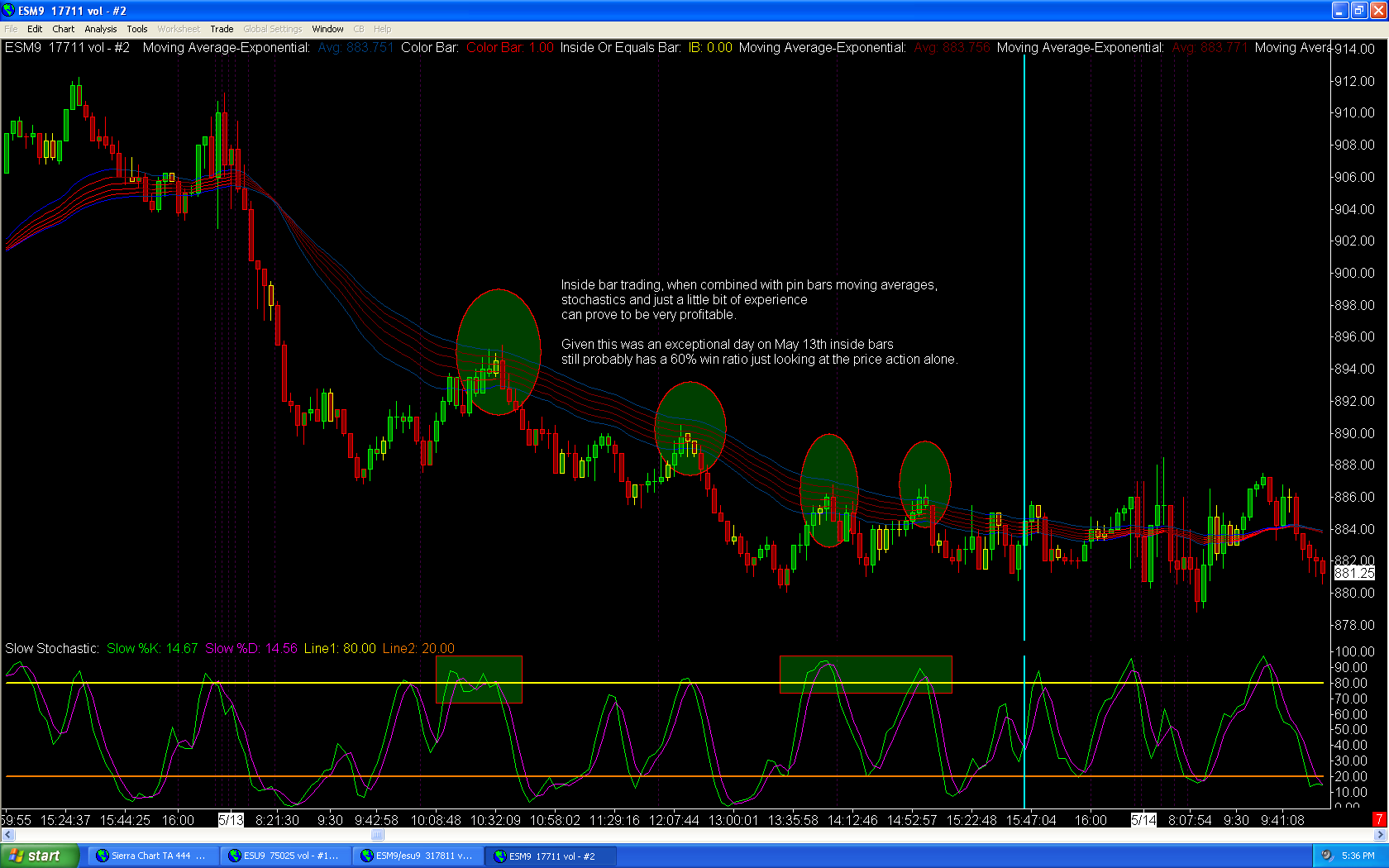Click the 'Slow %K: 14.67' value
Image resolution: width=1389 pixels, height=868 pixels.
[152, 648]
